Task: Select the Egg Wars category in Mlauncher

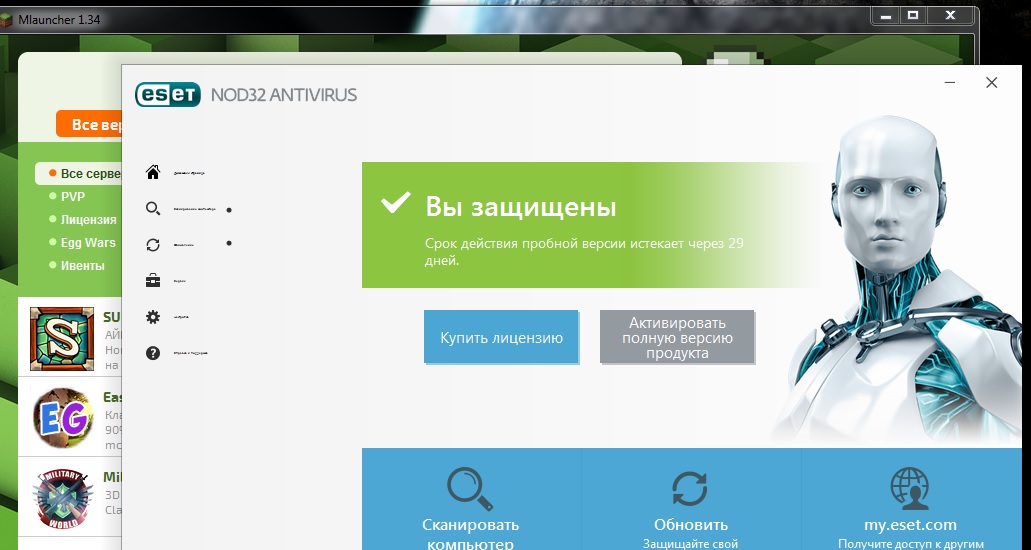Action: pyautogui.click(x=83, y=243)
